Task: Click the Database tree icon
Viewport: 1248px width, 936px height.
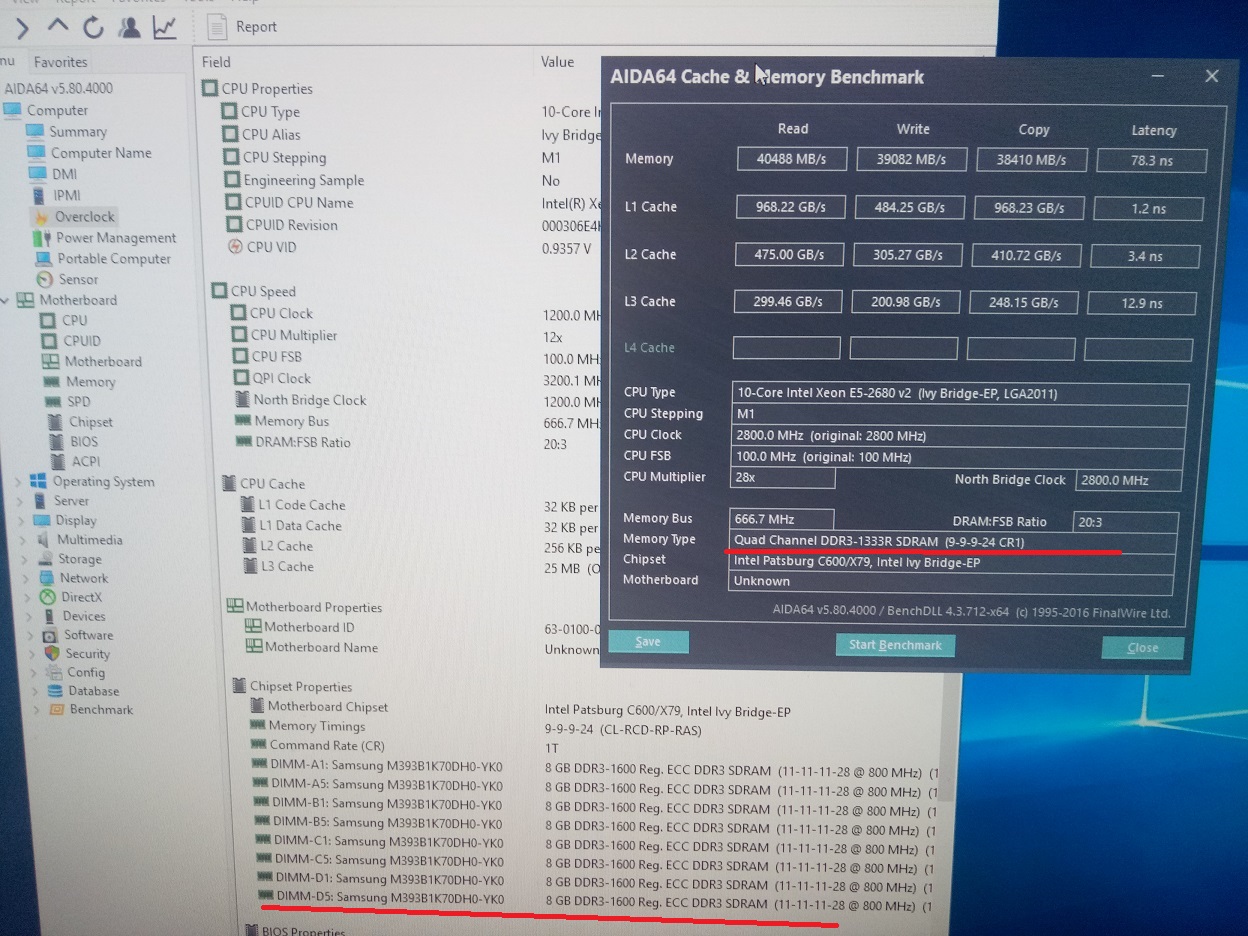Action: [53, 691]
